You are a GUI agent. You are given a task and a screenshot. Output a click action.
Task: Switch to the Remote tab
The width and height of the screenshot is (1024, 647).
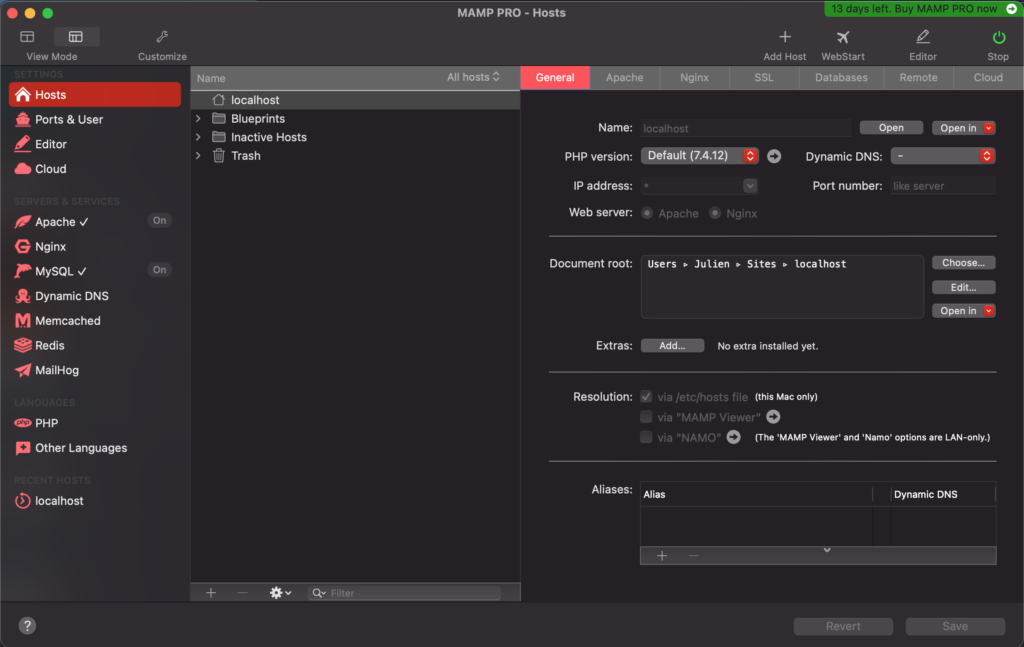pyautogui.click(x=918, y=77)
